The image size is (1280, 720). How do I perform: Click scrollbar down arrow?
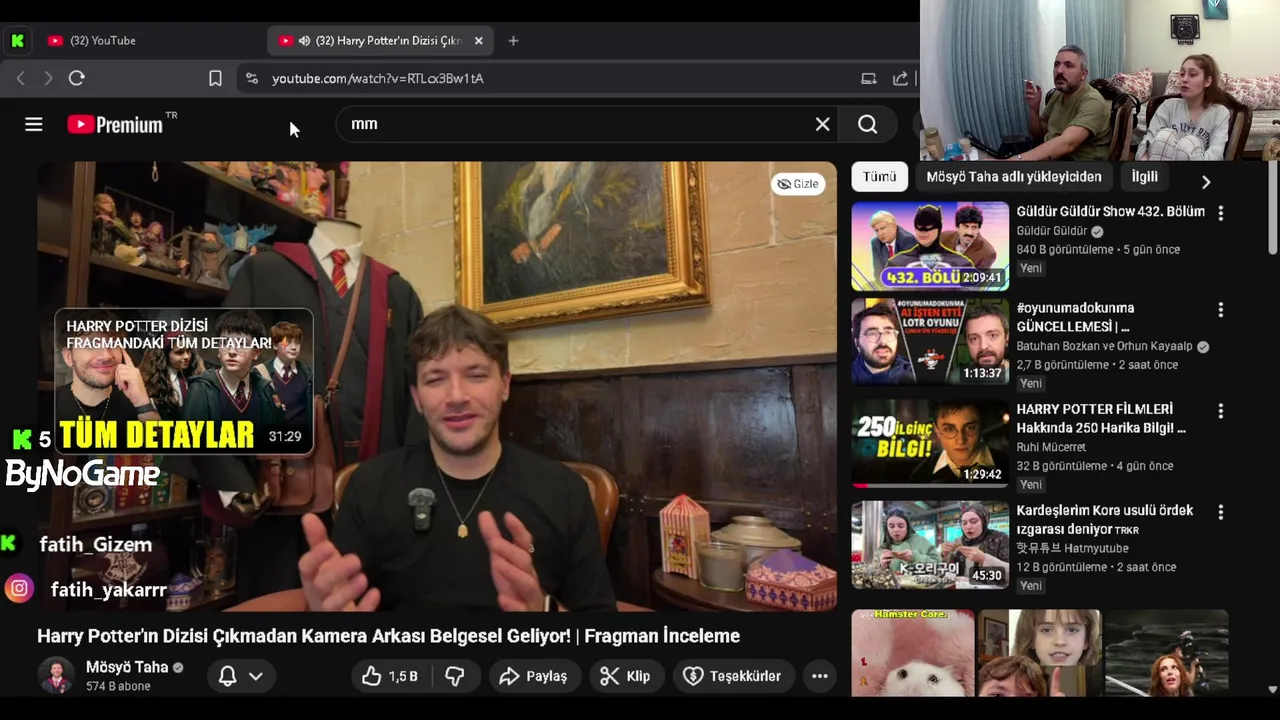(1272, 689)
